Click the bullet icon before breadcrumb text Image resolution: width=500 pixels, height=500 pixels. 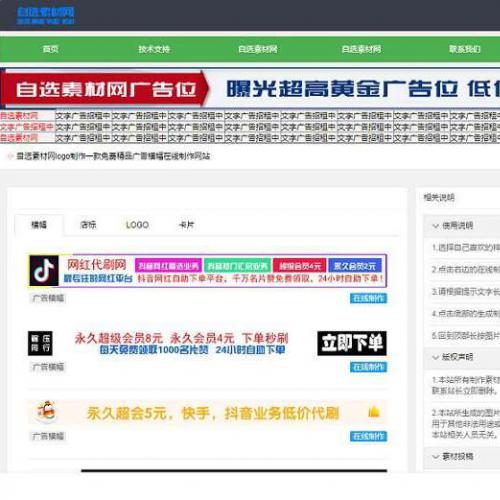[10, 156]
